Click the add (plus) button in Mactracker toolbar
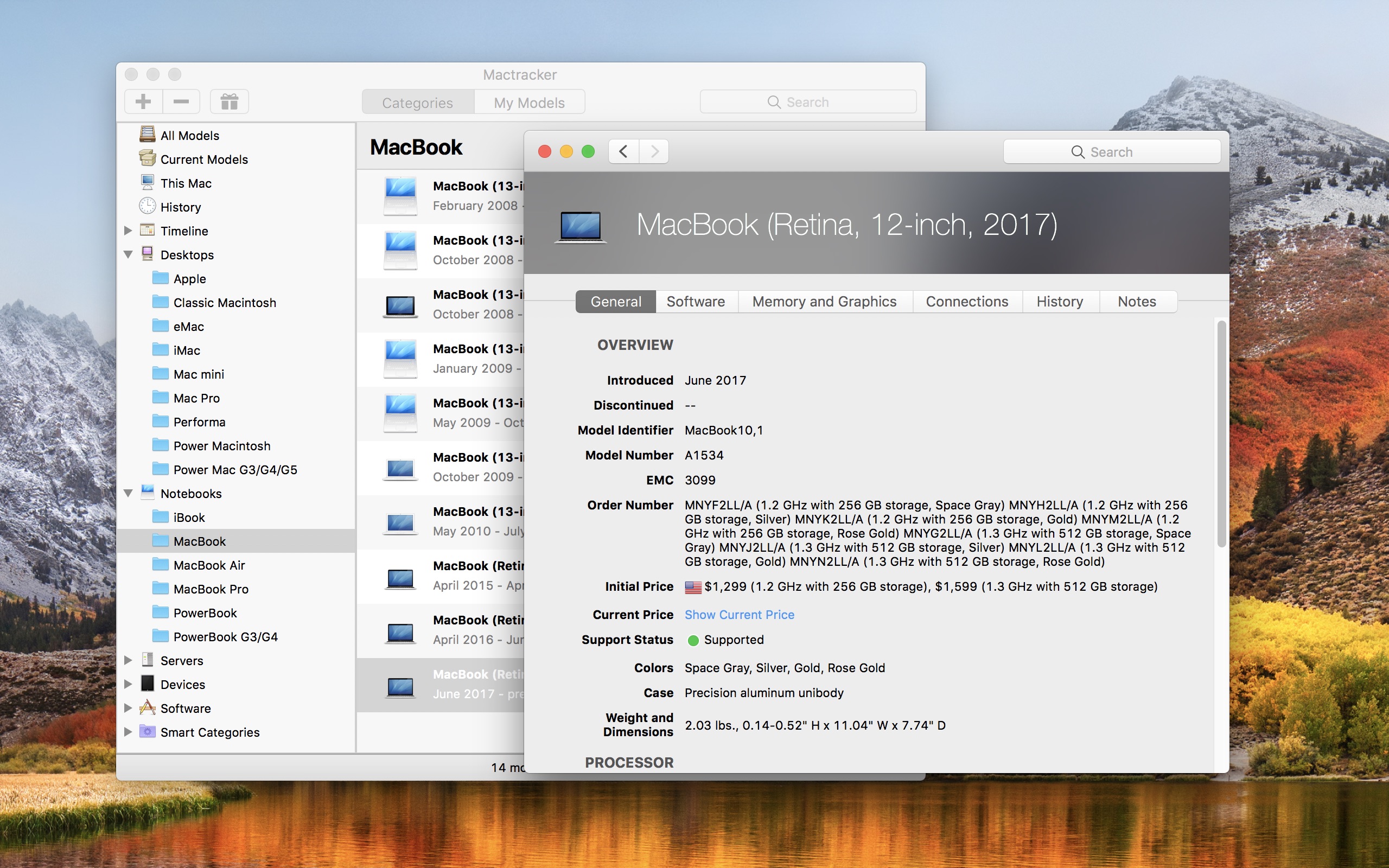This screenshot has height=868, width=1389. tap(143, 101)
